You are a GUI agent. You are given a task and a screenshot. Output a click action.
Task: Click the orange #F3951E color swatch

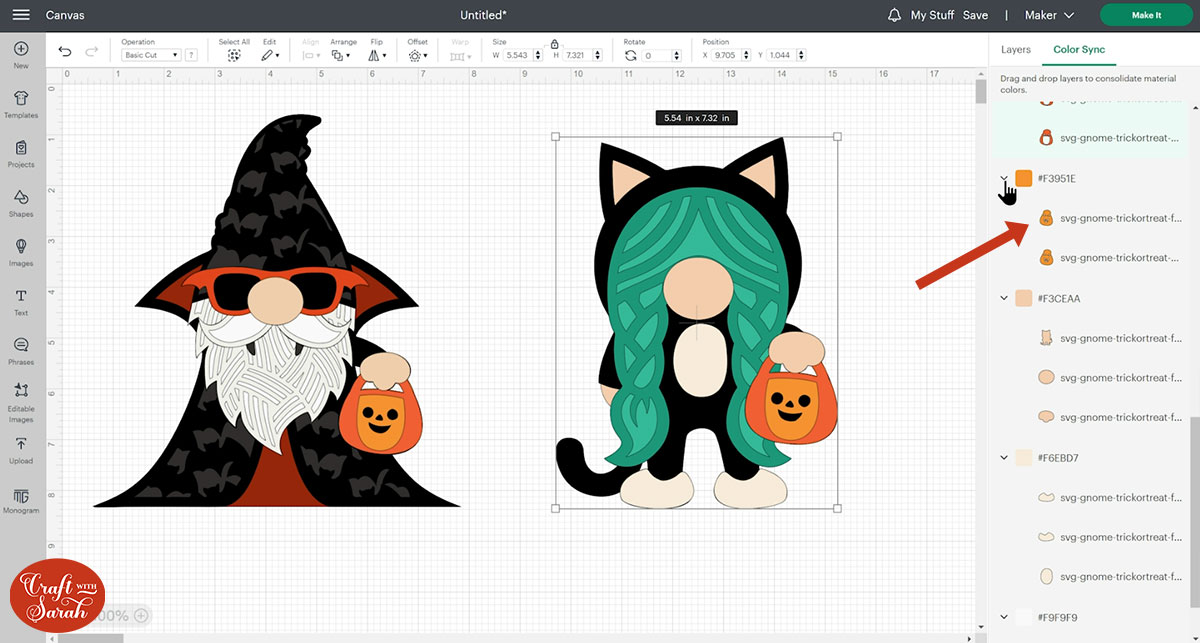click(x=1023, y=178)
